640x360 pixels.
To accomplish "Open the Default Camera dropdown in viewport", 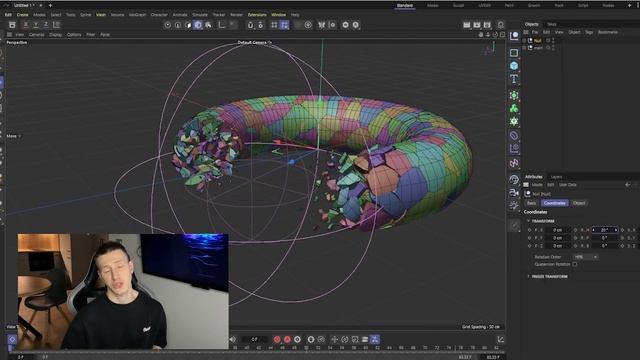I will click(x=255, y=42).
